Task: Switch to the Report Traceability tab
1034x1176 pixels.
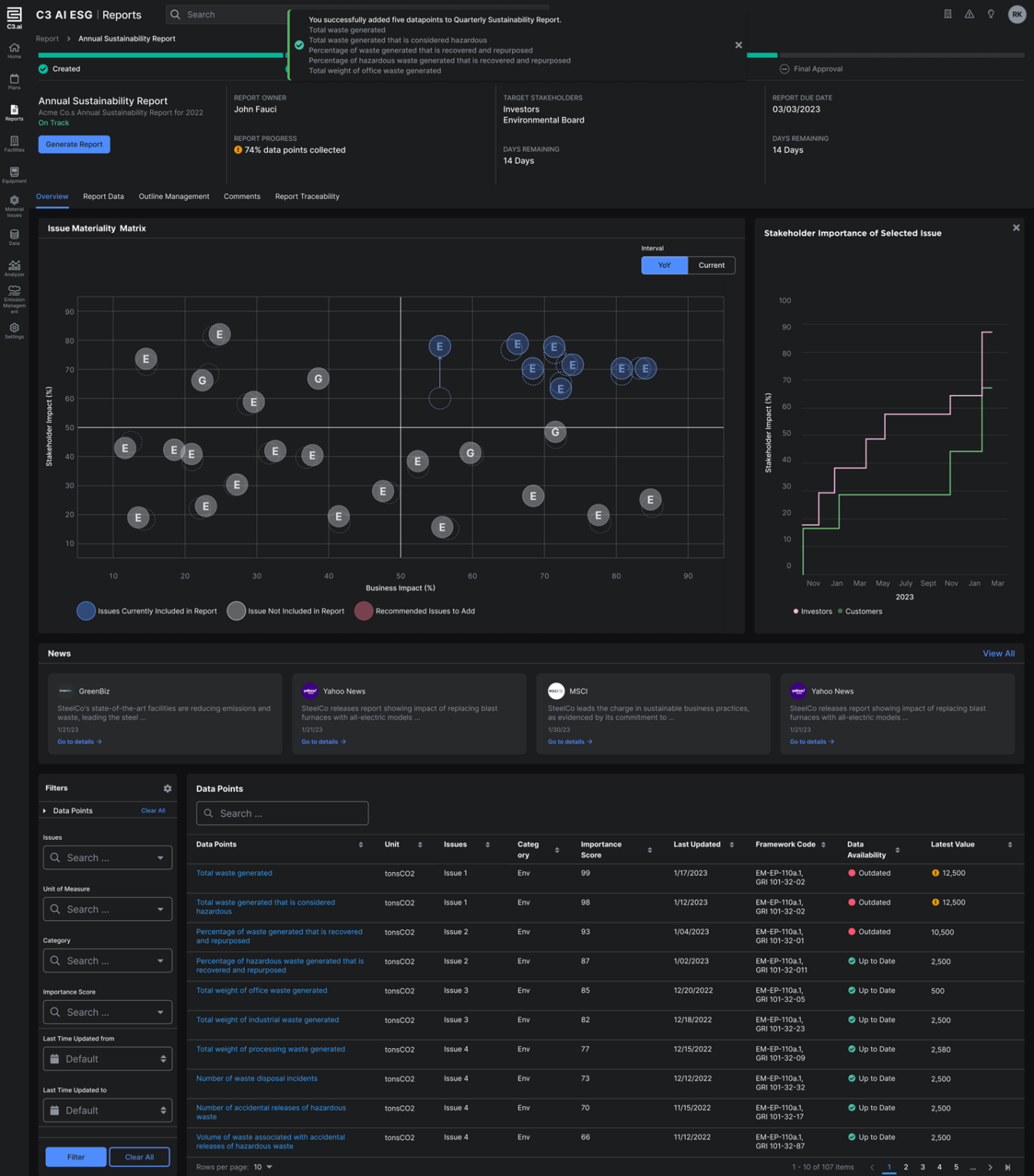Action: [307, 197]
